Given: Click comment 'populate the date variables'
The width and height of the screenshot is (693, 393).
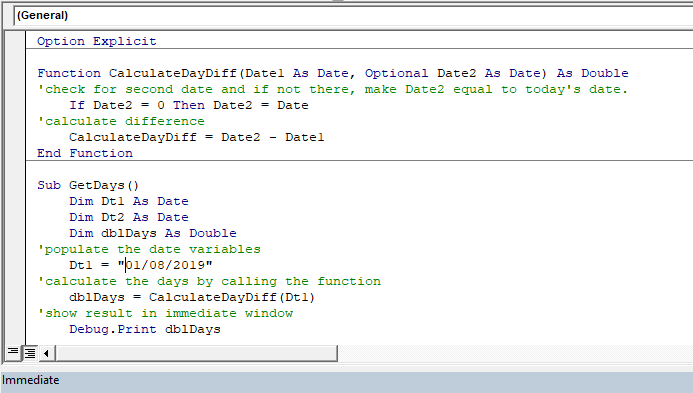Looking at the screenshot, I should 149,249.
